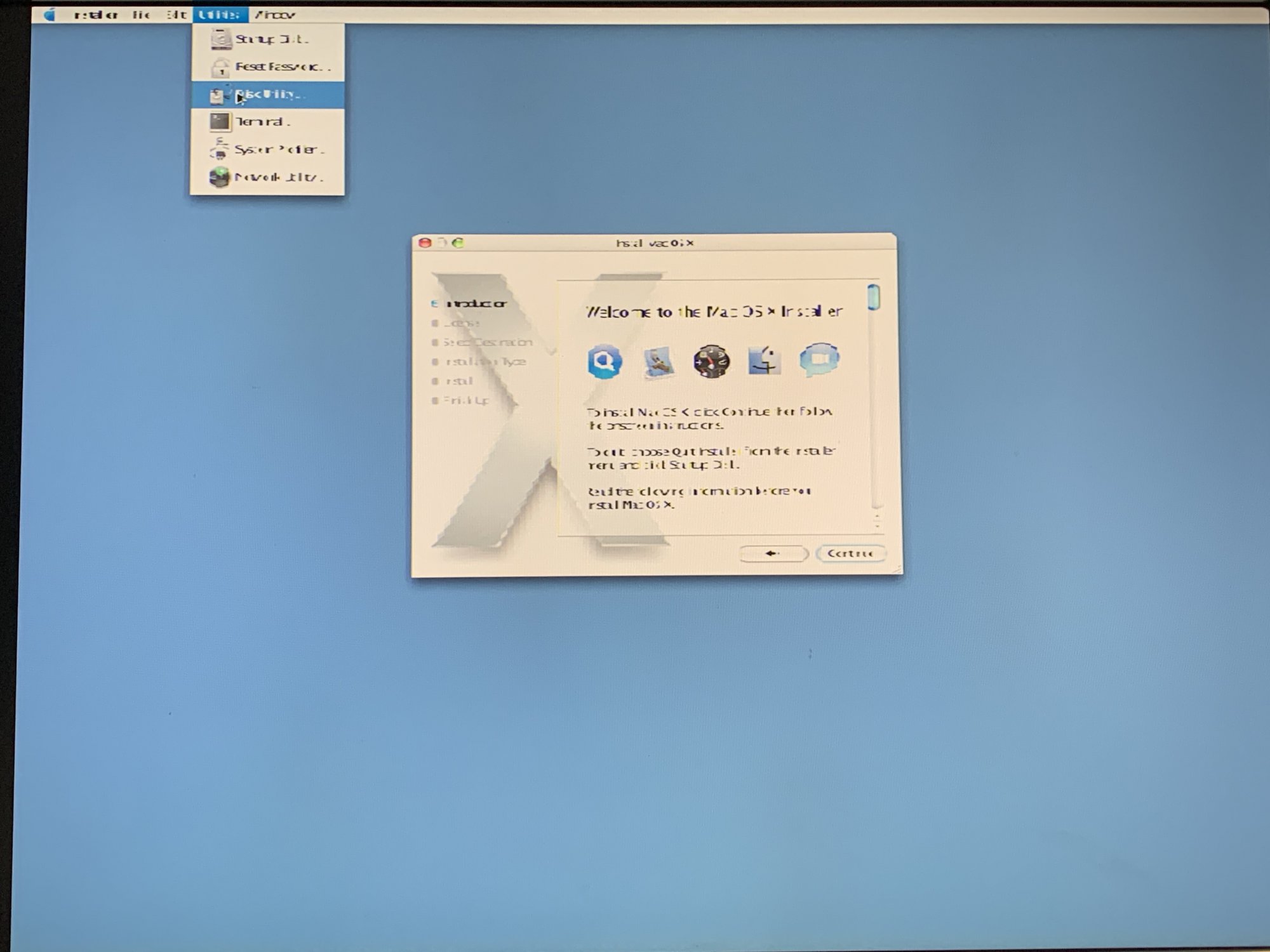The height and width of the screenshot is (952, 1270).
Task: Click the iChat video bubble icon
Action: 819,360
